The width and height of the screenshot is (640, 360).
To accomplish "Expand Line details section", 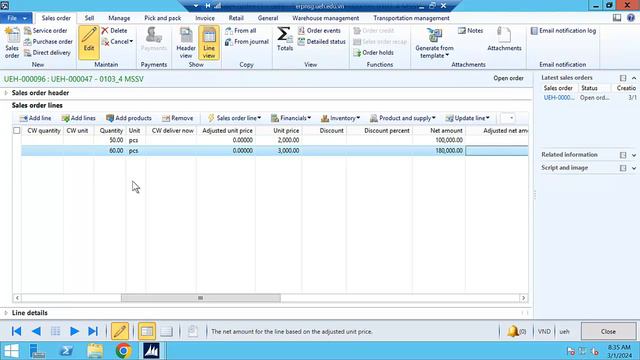I will coord(6,313).
